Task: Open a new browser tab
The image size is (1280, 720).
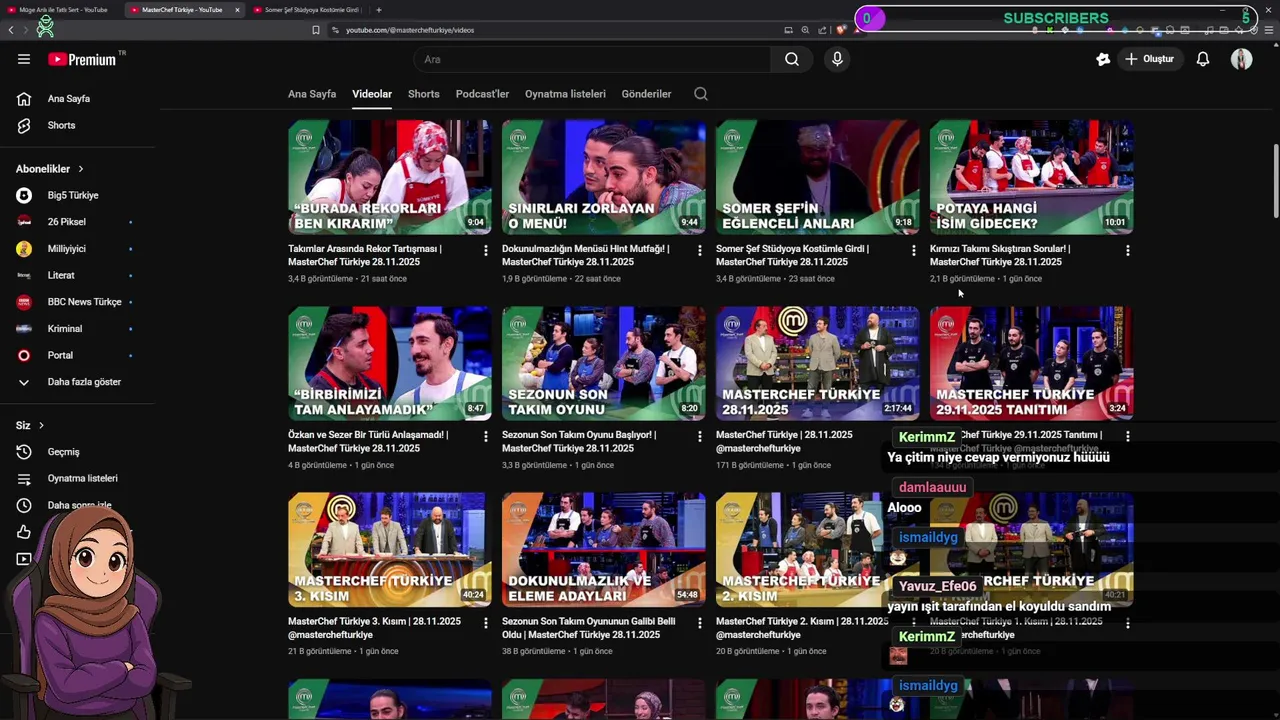Action: [x=378, y=10]
